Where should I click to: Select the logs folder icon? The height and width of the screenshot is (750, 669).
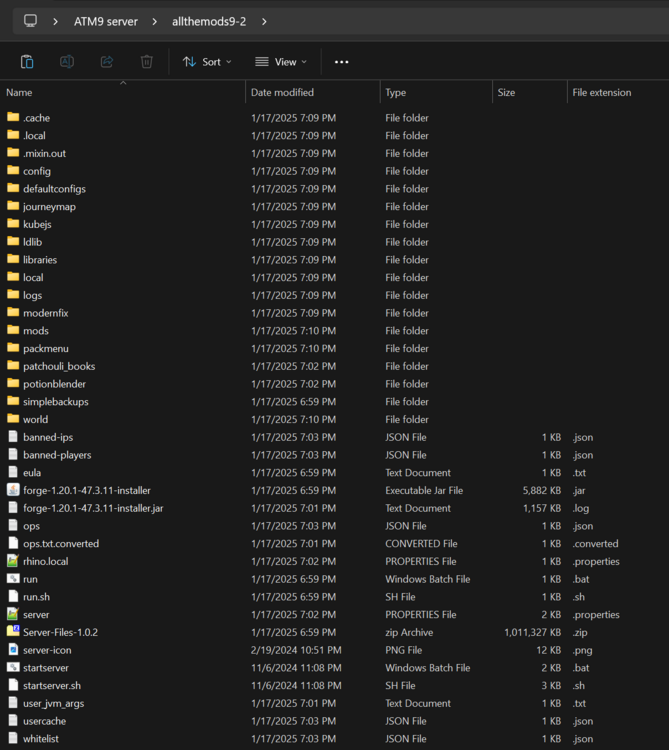(13, 294)
